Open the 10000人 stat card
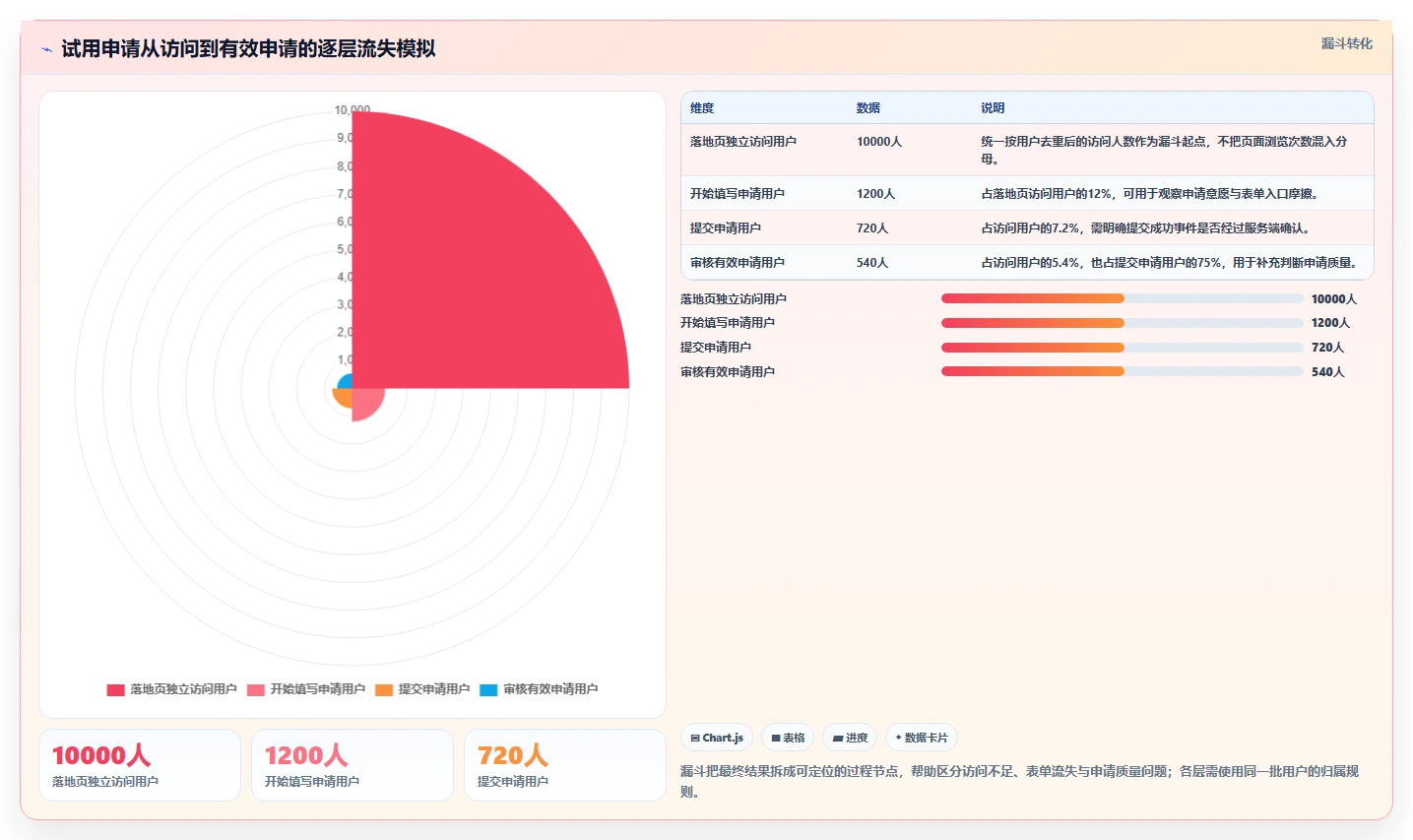 pyautogui.click(x=140, y=765)
